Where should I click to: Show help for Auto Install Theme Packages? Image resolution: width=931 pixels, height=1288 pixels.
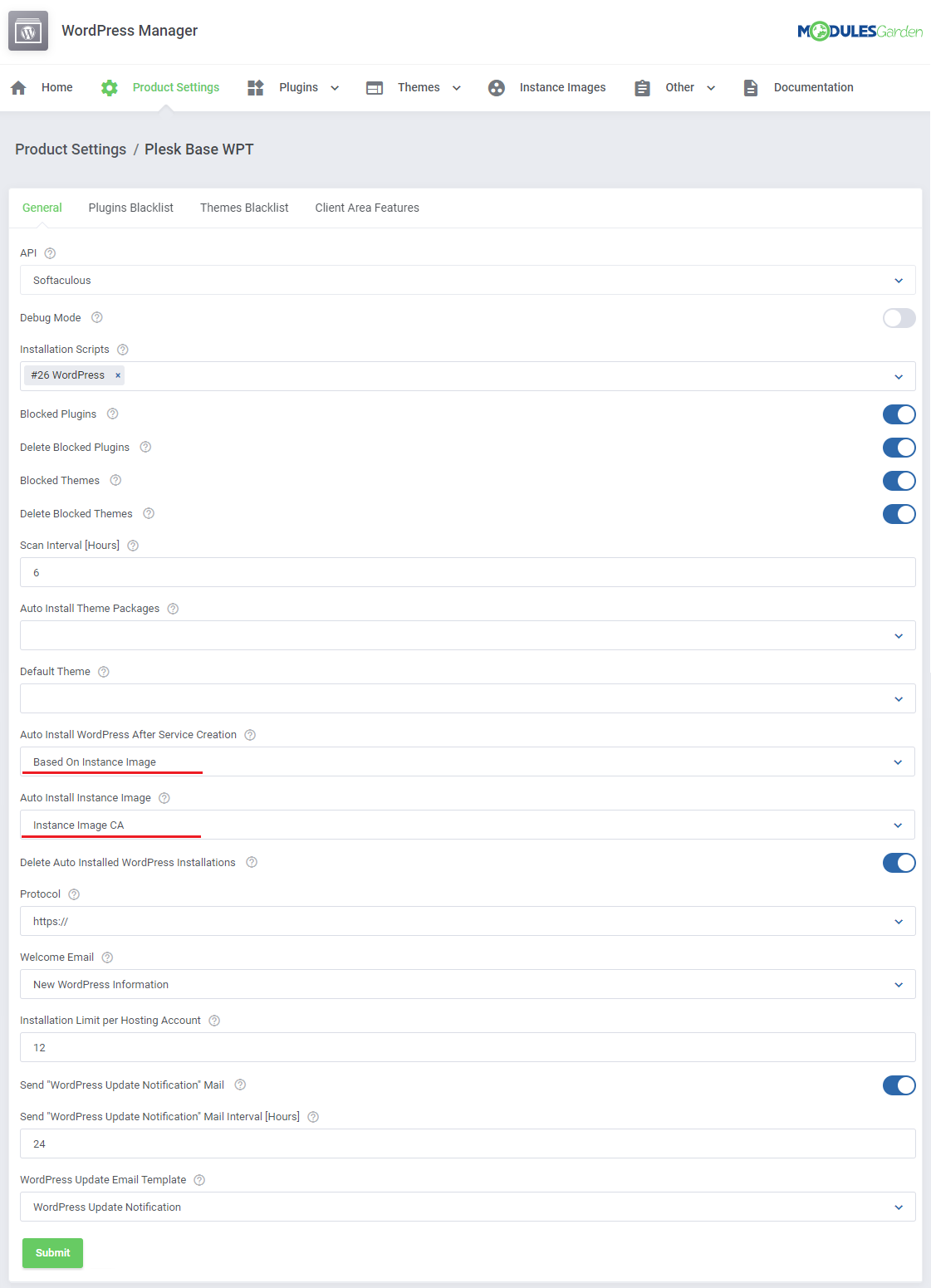tap(173, 609)
